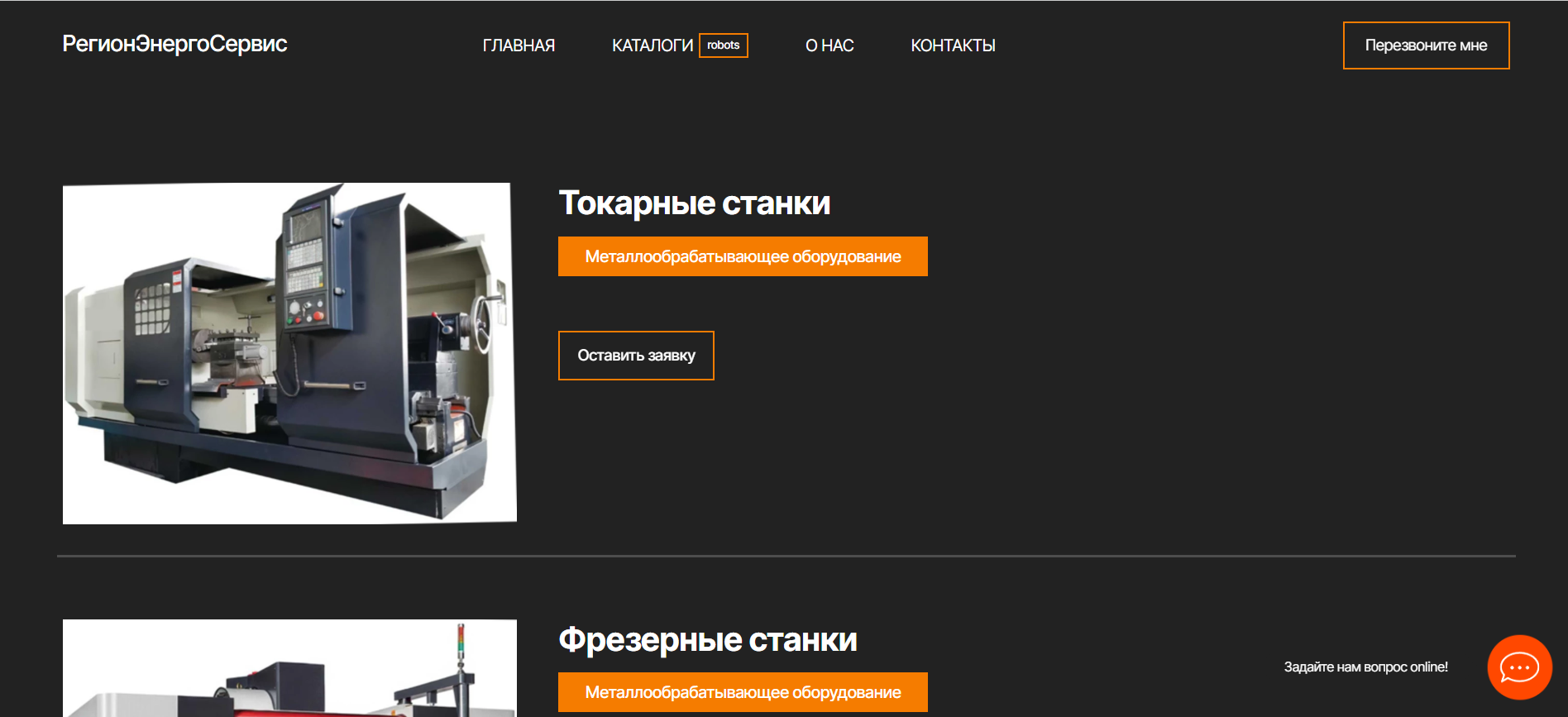Open the КОНТАКТЫ page

pyautogui.click(x=953, y=45)
